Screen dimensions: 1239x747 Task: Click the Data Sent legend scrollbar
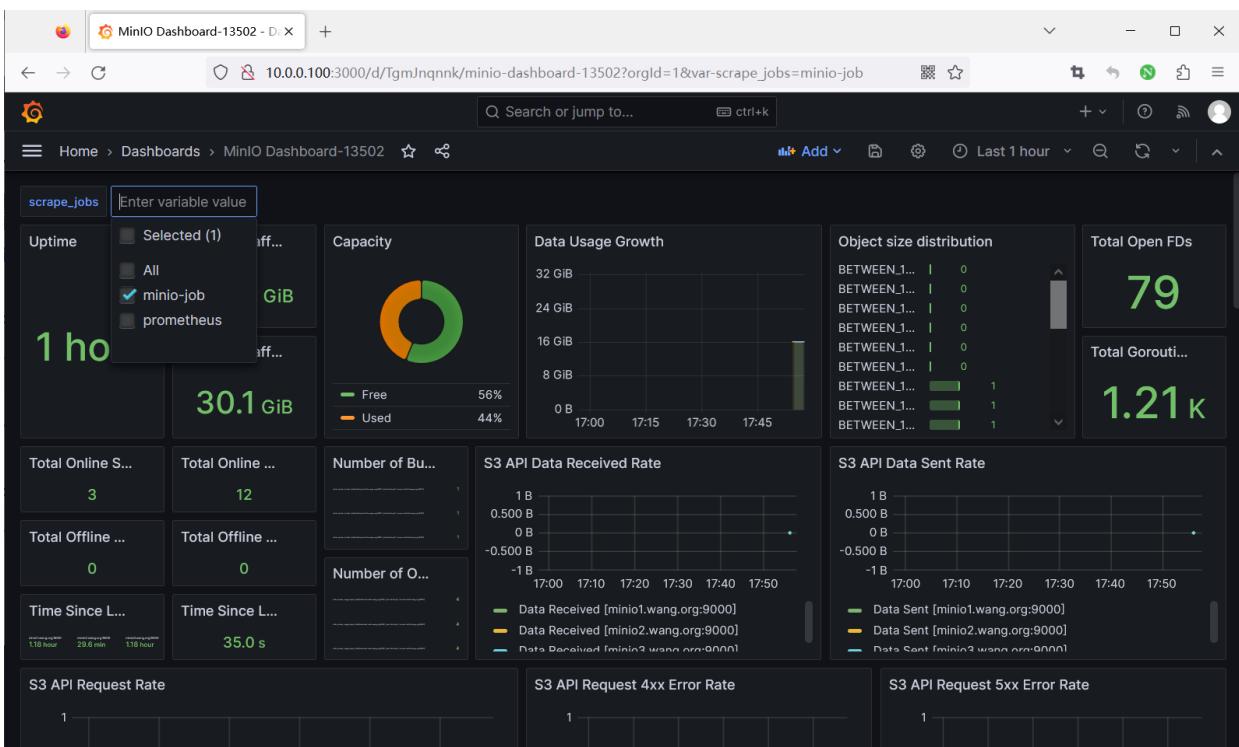(x=1214, y=621)
